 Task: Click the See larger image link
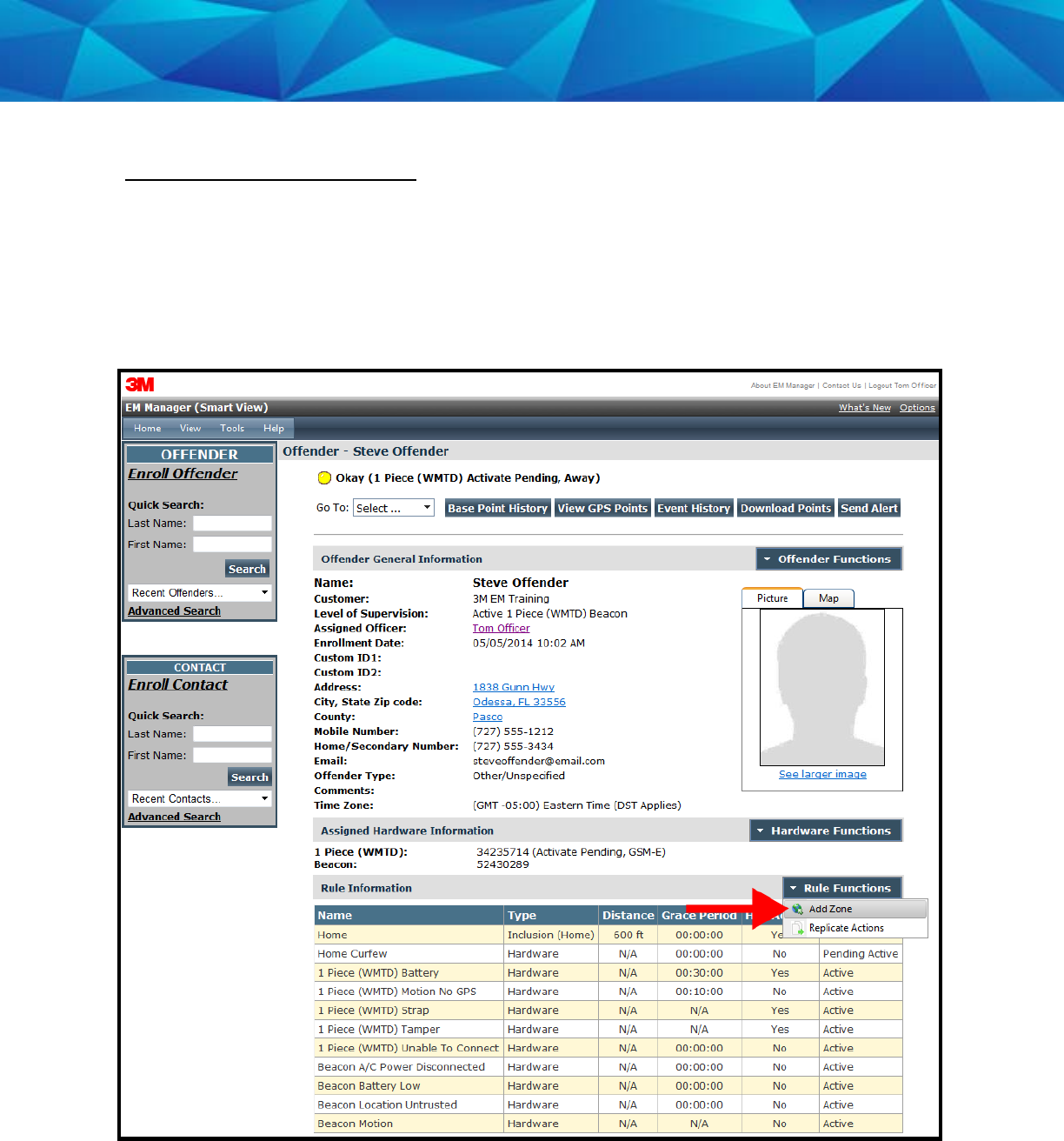coord(822,774)
